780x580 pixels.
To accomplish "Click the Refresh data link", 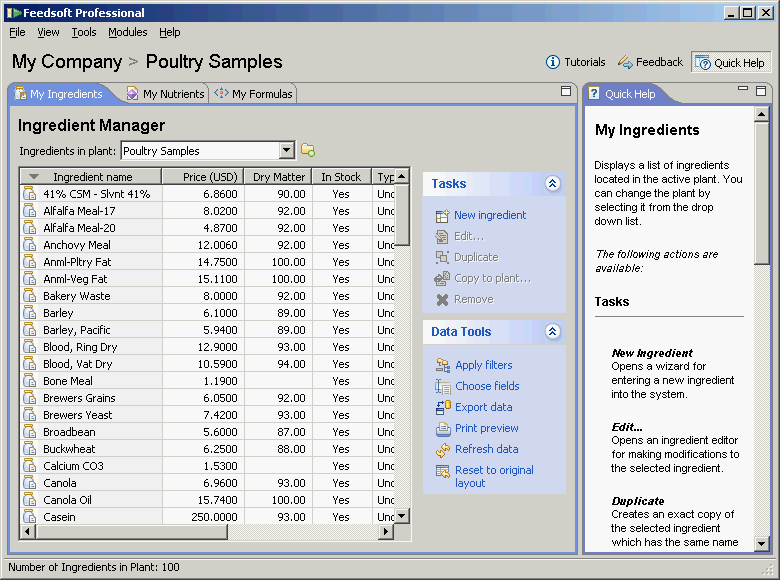I will tap(487, 449).
